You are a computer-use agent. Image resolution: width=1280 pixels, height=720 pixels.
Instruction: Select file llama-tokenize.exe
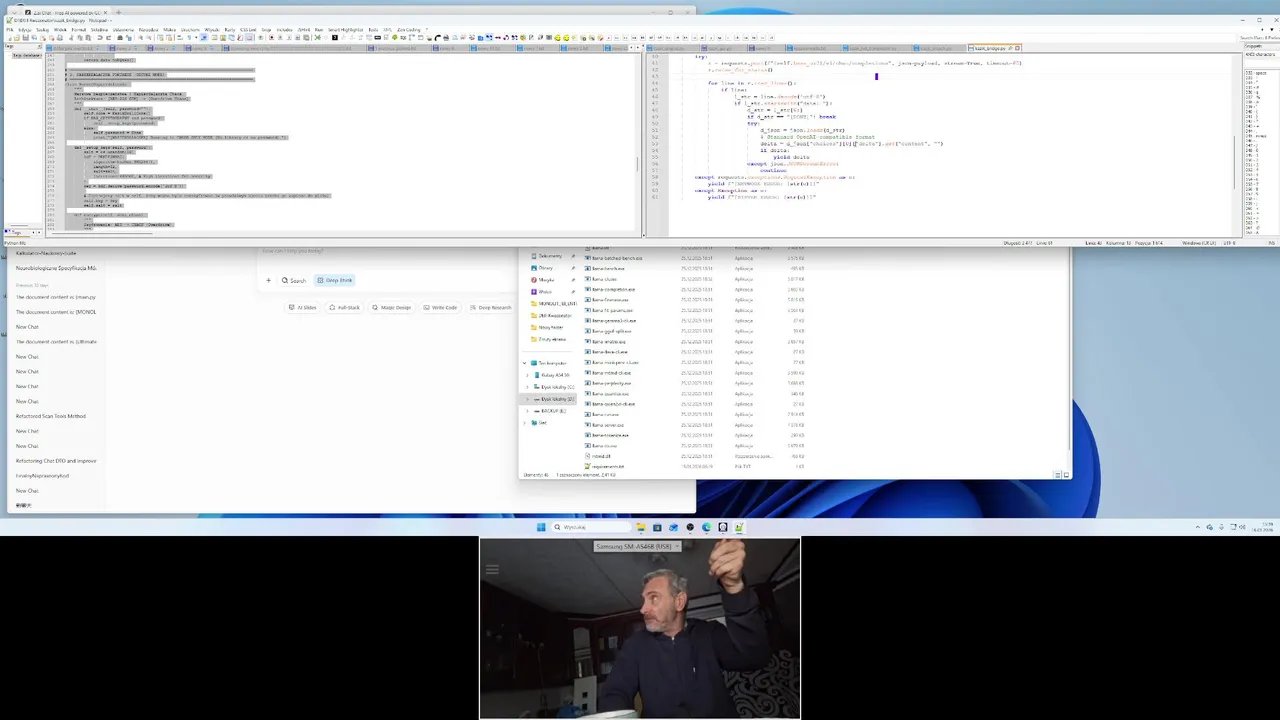606,435
